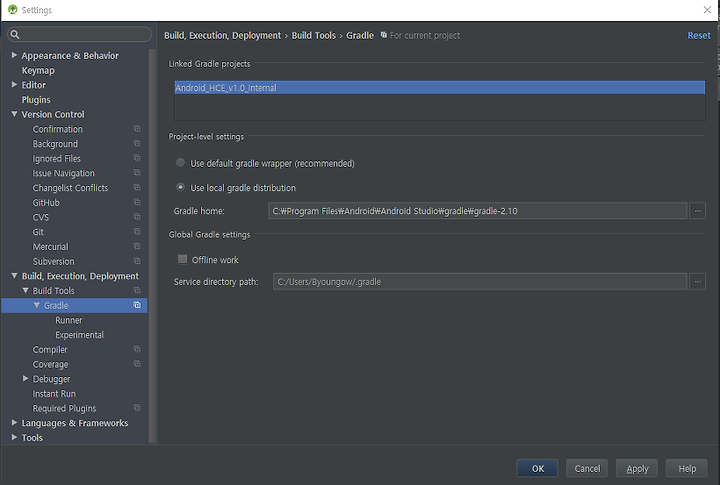
Task: Click the settings tree vertical scrollbar
Action: pos(152,246)
